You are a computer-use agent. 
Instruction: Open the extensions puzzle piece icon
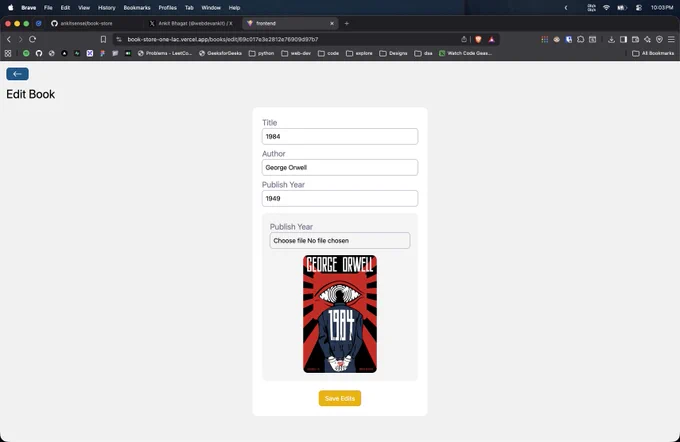(580, 39)
